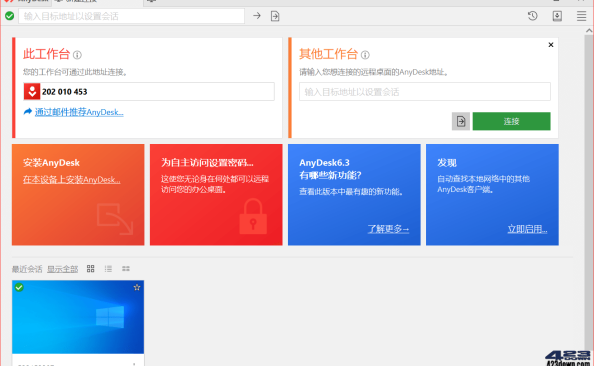Click the install arrow graphic on orange tile
The height and width of the screenshot is (366, 594).
click(x=115, y=219)
